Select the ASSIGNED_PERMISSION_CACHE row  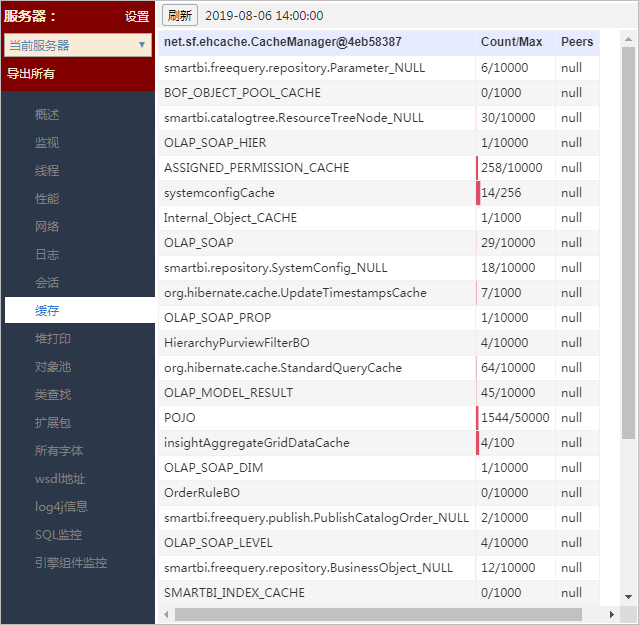point(379,167)
